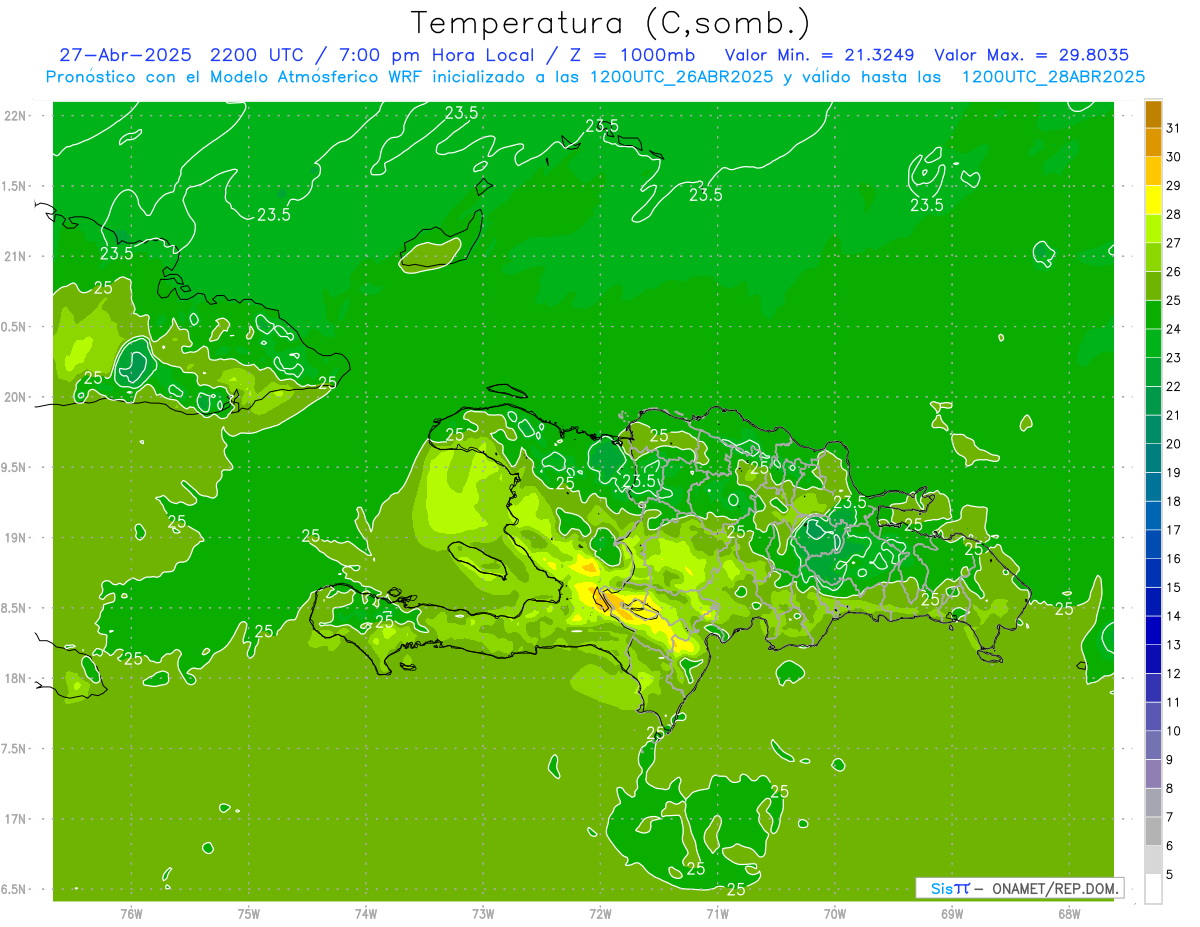Click the colorbar label '15'
The image size is (1200, 927).
point(1174,587)
